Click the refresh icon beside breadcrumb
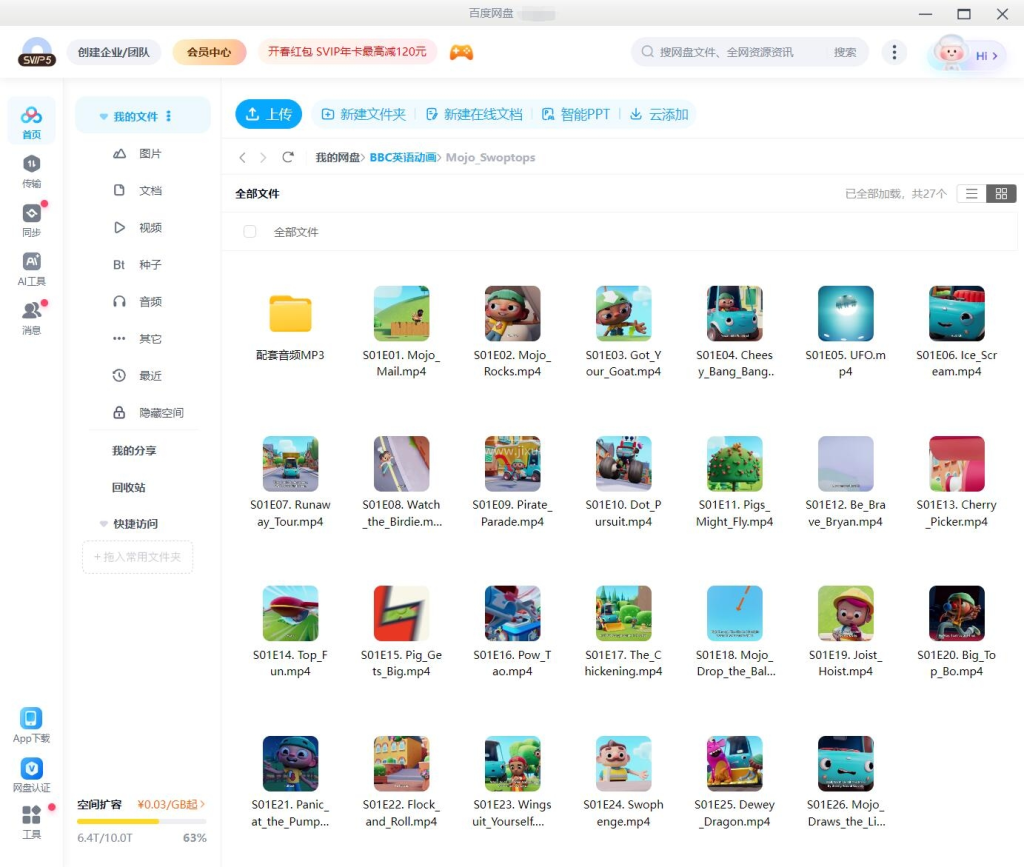This screenshot has height=867, width=1024. [288, 158]
